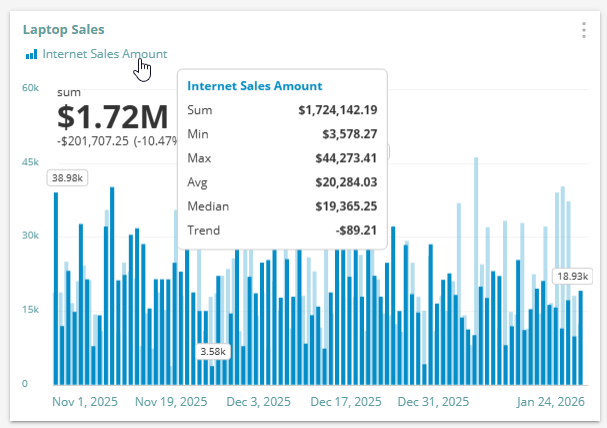Click the 3.58k minimum data label
This screenshot has width=607, height=428.
pos(213,352)
